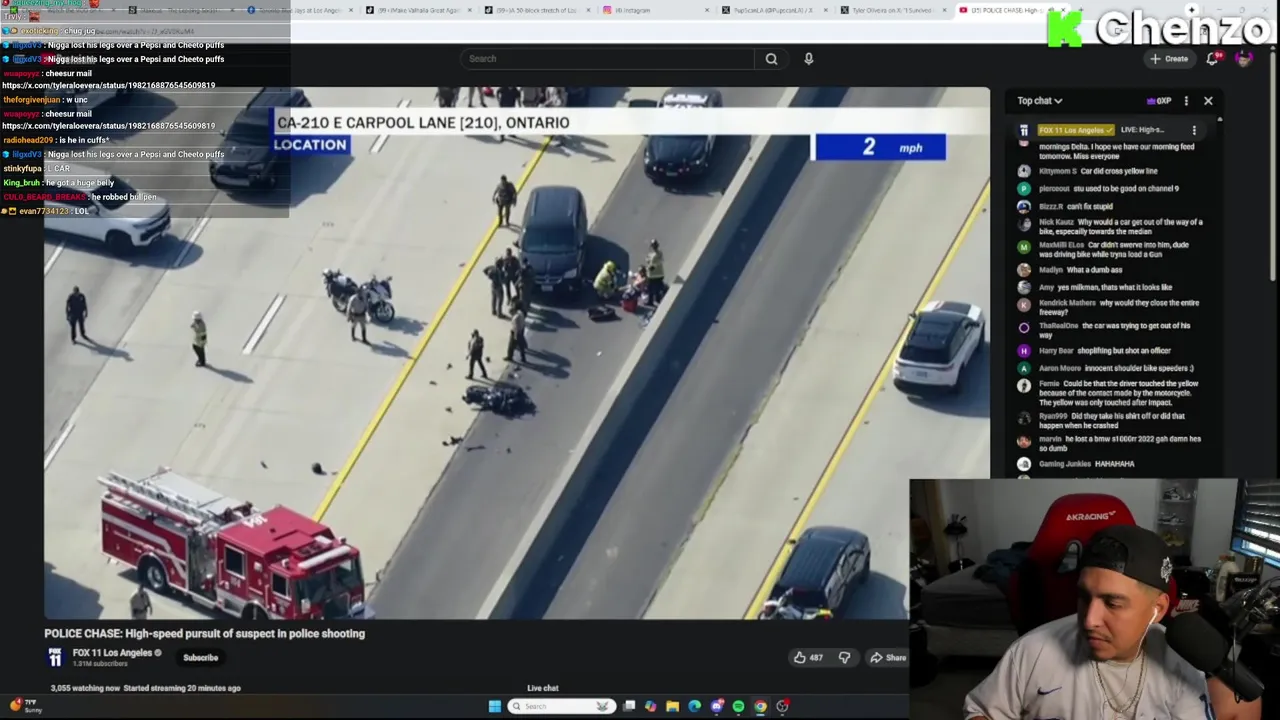
Task: Open Copilot from the taskbar
Action: pos(650,707)
